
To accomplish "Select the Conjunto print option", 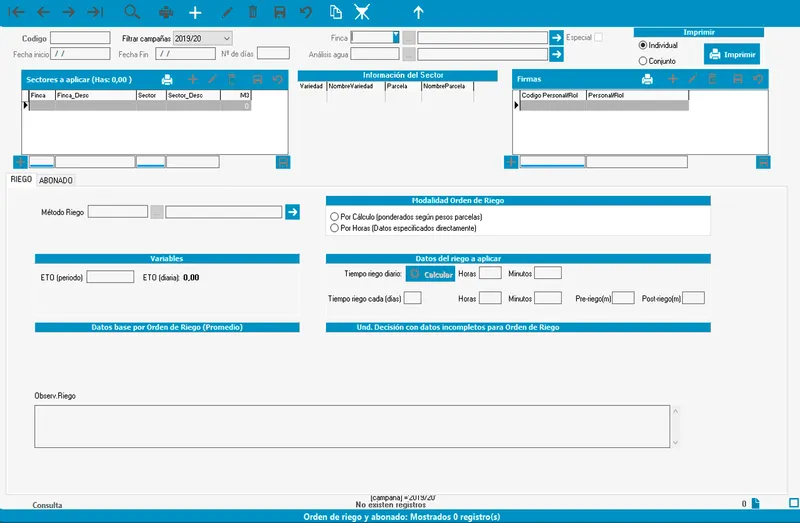I will [643, 61].
